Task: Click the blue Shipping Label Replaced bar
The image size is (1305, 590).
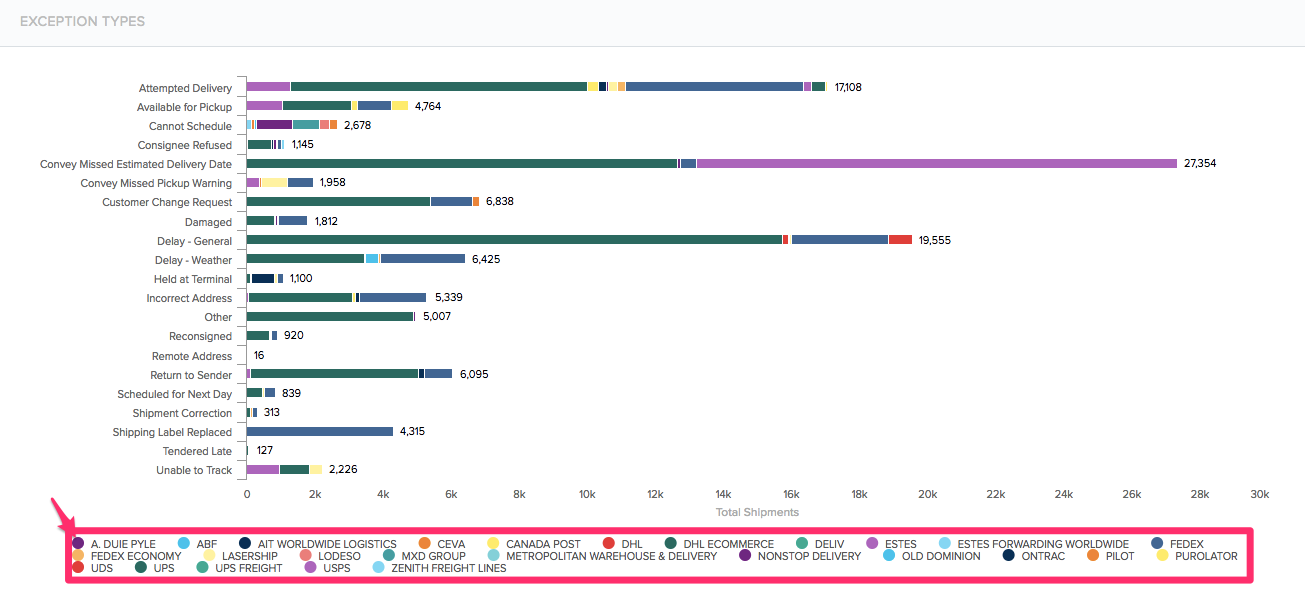Action: (320, 432)
